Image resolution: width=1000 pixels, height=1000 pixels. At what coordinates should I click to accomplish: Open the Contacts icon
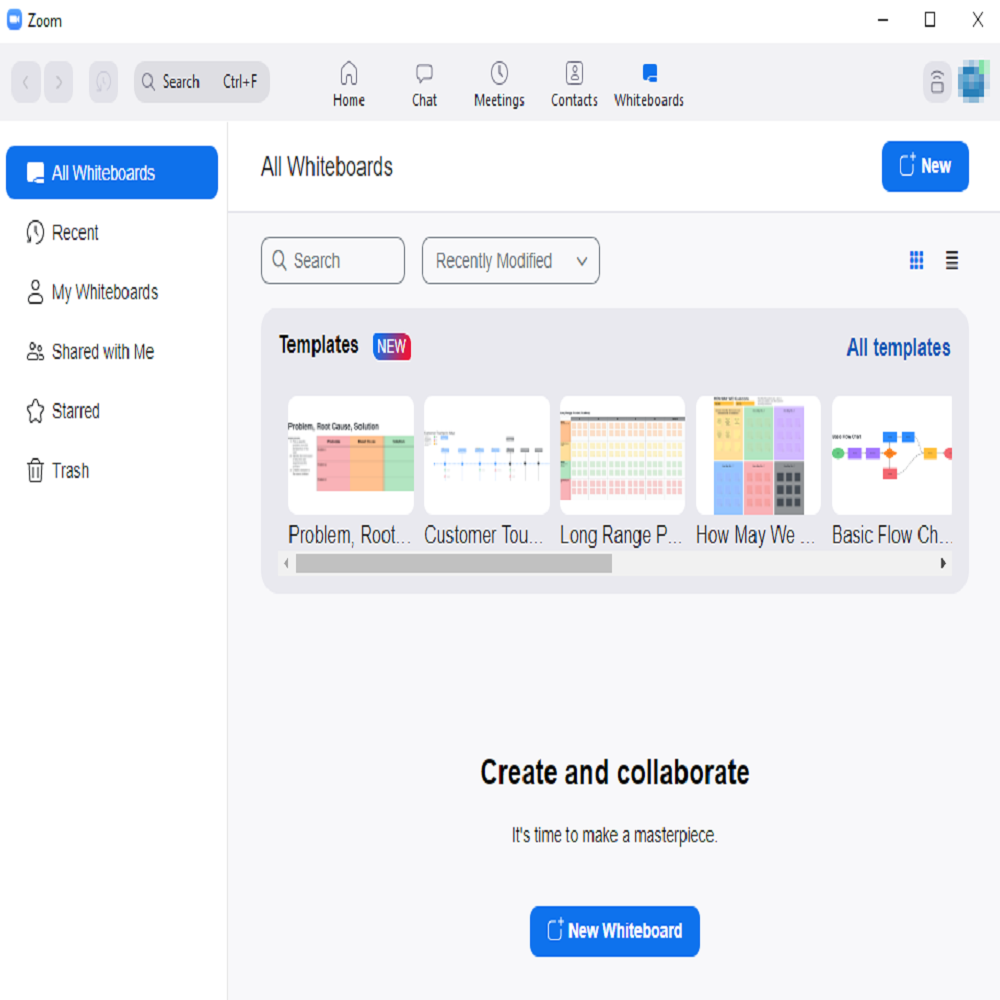tap(574, 73)
